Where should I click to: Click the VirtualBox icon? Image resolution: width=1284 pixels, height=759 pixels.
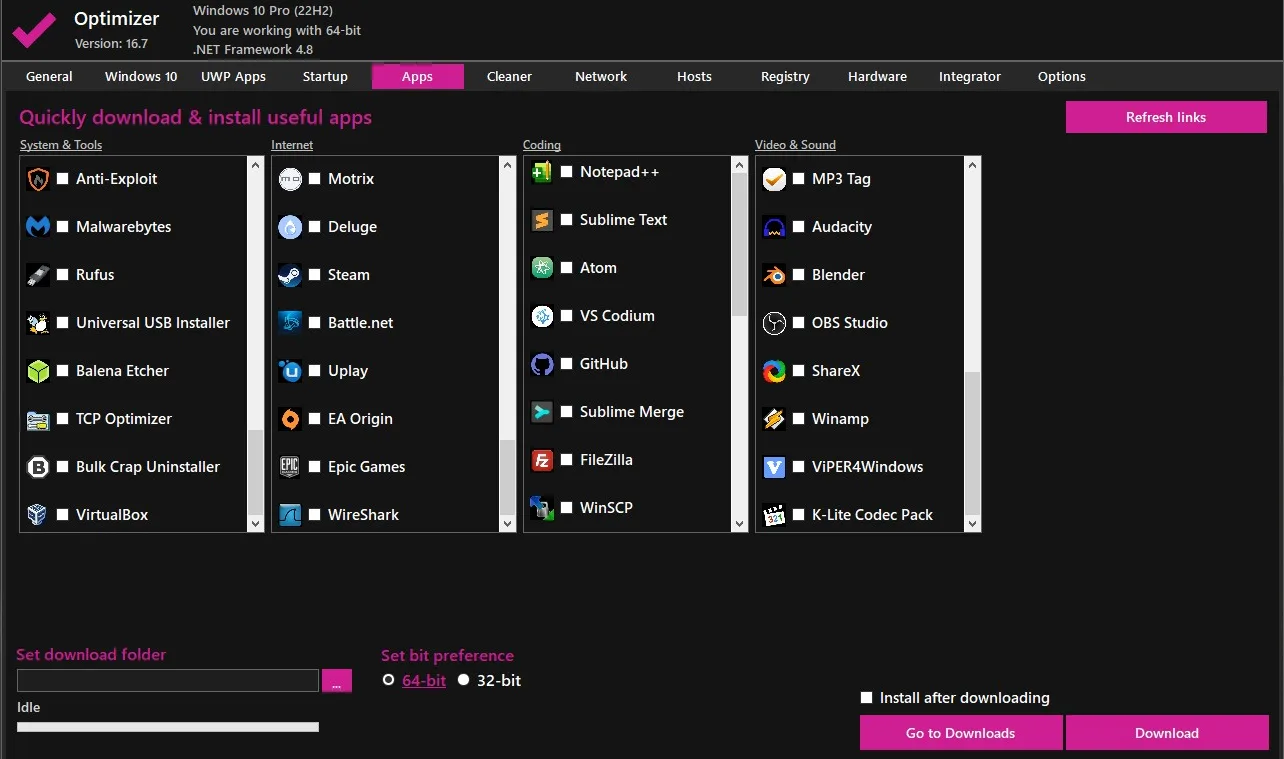38,515
